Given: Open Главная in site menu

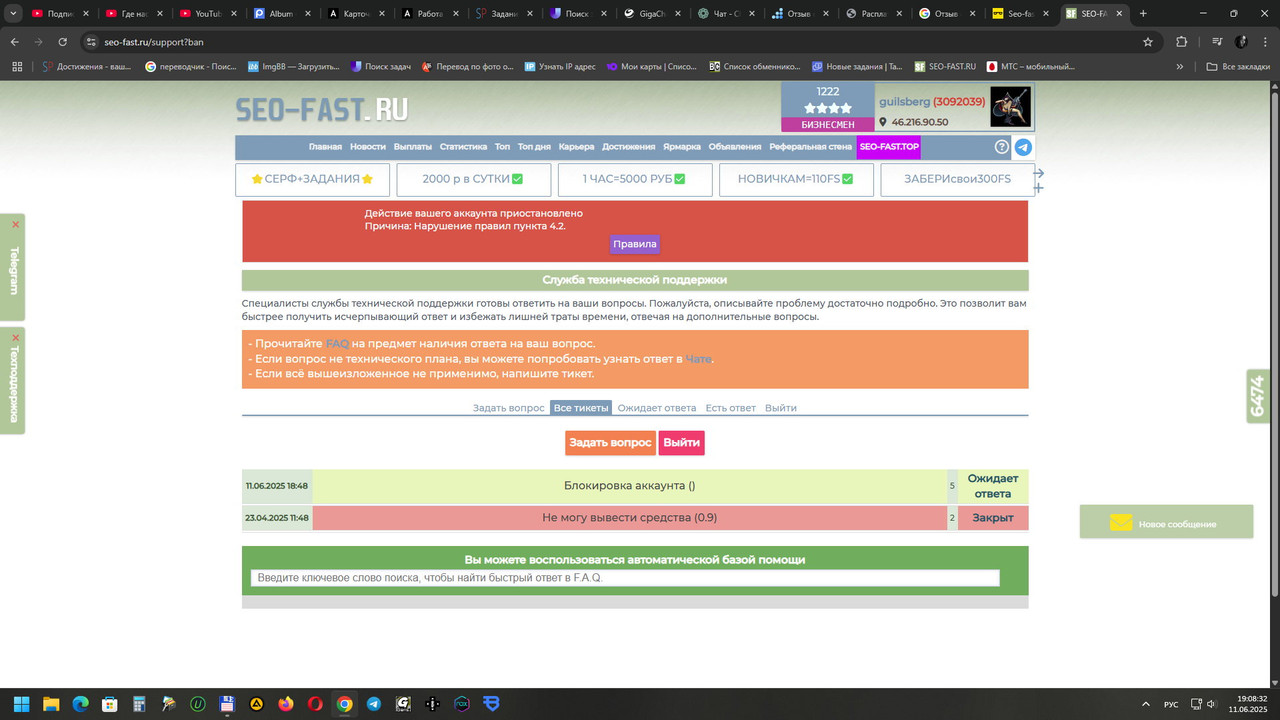Looking at the screenshot, I should click(x=325, y=147).
